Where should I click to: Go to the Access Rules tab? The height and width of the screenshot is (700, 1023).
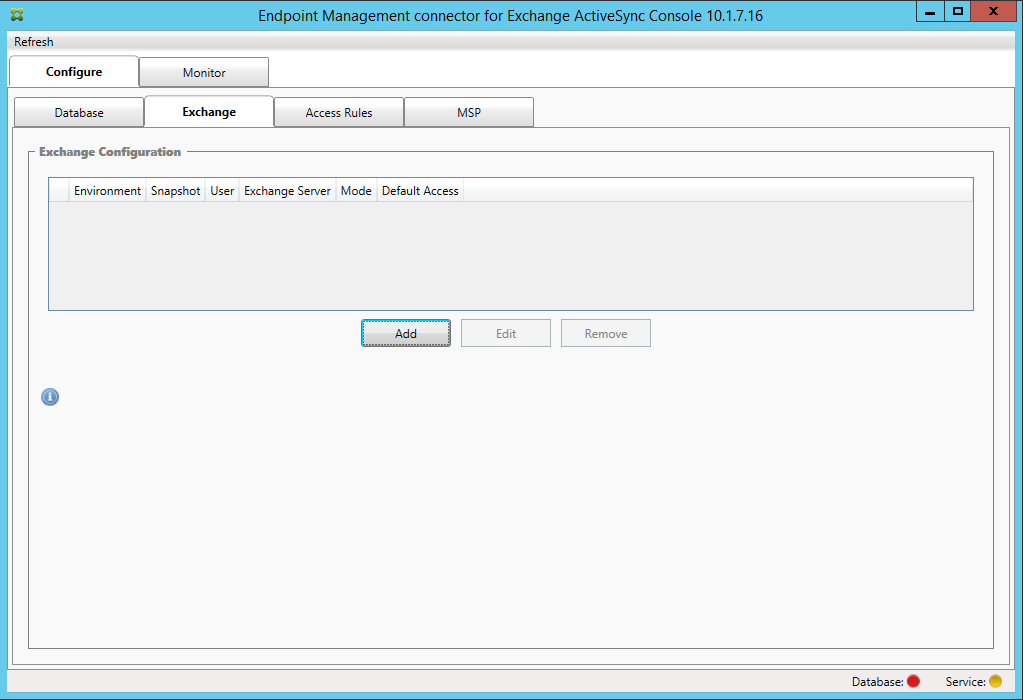click(339, 112)
